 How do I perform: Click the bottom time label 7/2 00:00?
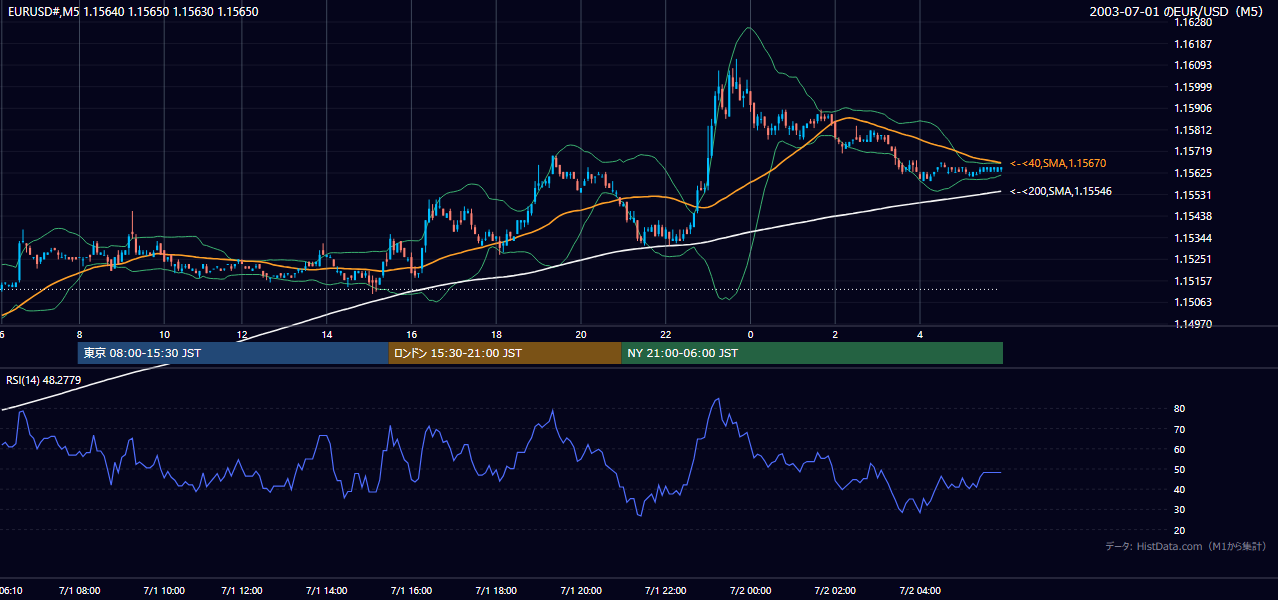coord(750,591)
